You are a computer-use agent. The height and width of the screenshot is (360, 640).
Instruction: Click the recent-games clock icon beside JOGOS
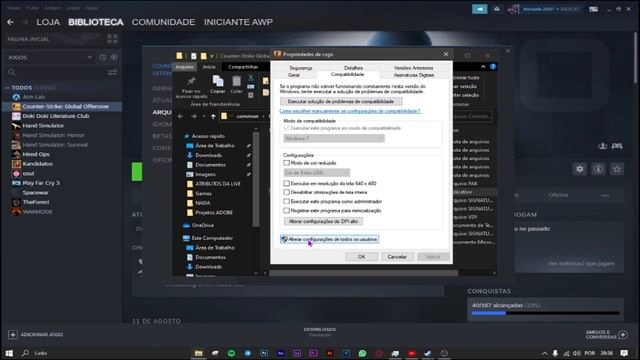(103, 58)
